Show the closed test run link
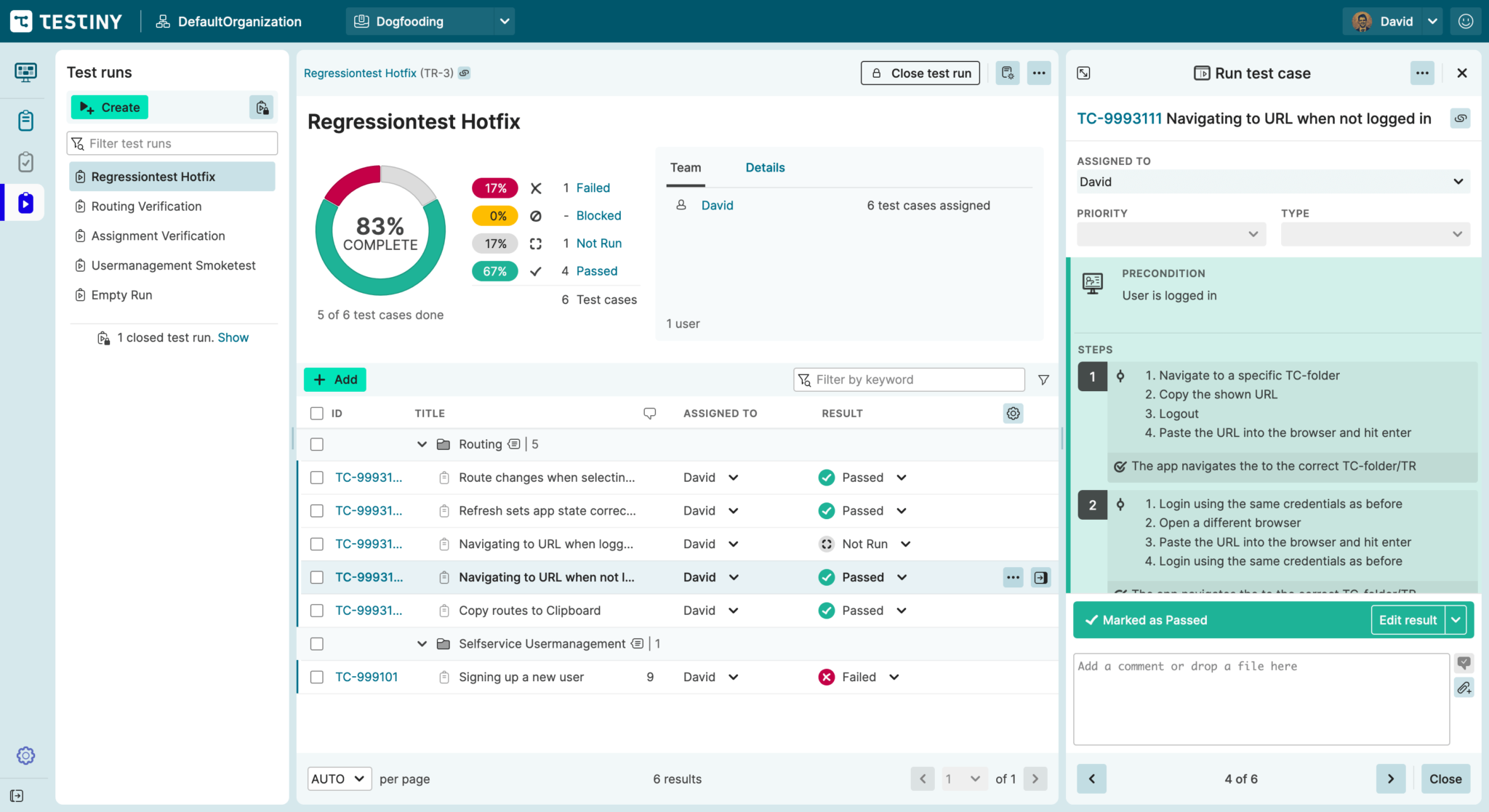This screenshot has height=812, width=1489. (x=233, y=337)
